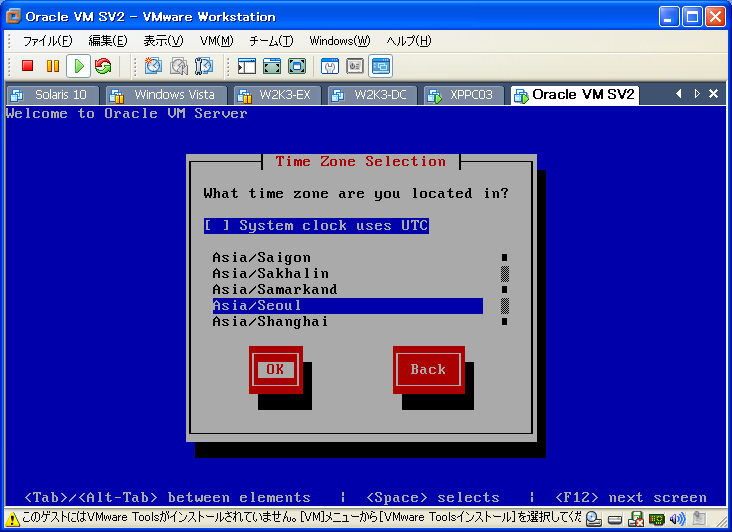The height and width of the screenshot is (532, 732).
Task: Open the 表示(V) menu
Action: (163, 41)
